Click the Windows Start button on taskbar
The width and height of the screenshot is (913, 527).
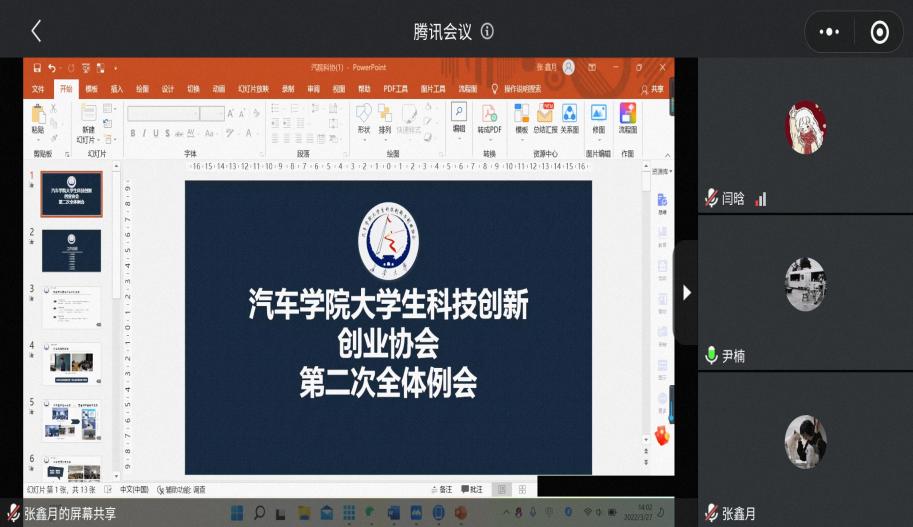pos(237,513)
